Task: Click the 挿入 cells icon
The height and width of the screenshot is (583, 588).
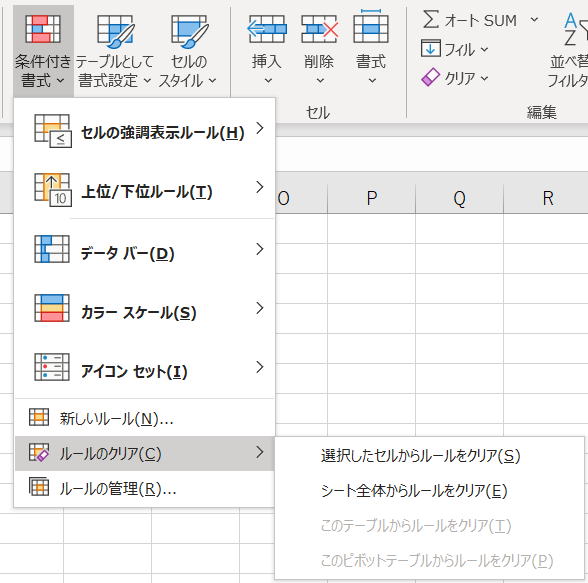Action: click(267, 29)
